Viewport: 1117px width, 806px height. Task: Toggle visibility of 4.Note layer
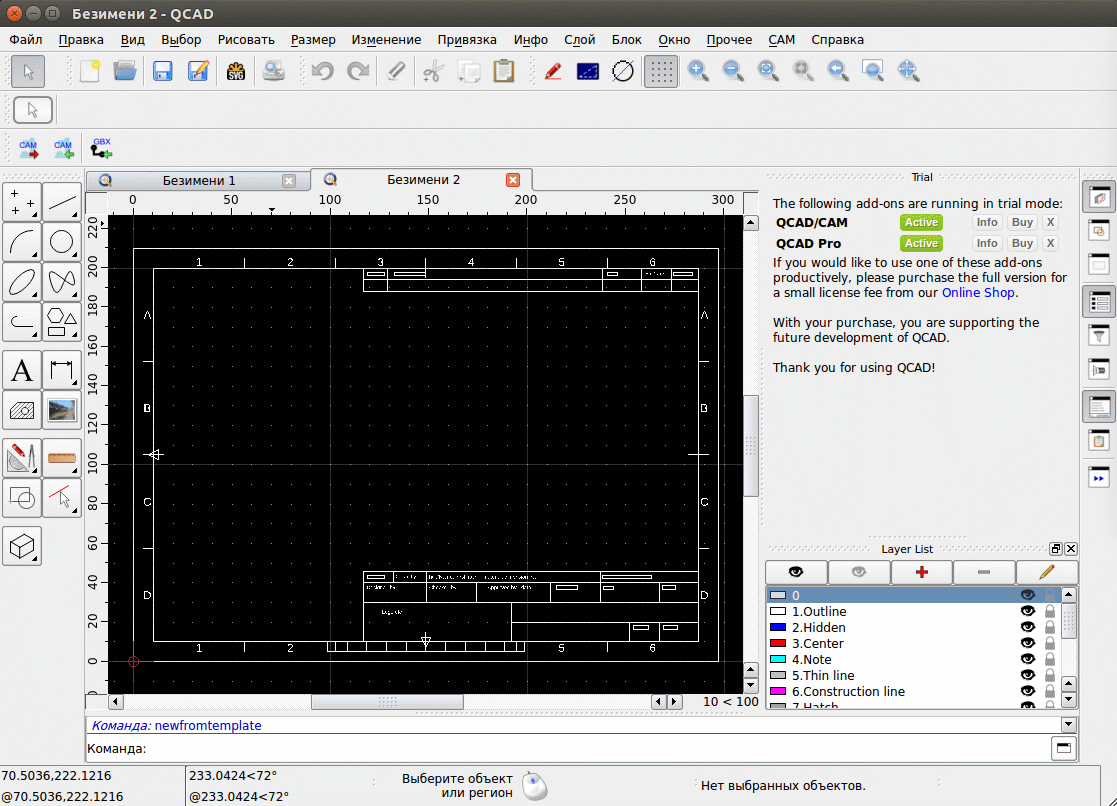[x=1027, y=659]
